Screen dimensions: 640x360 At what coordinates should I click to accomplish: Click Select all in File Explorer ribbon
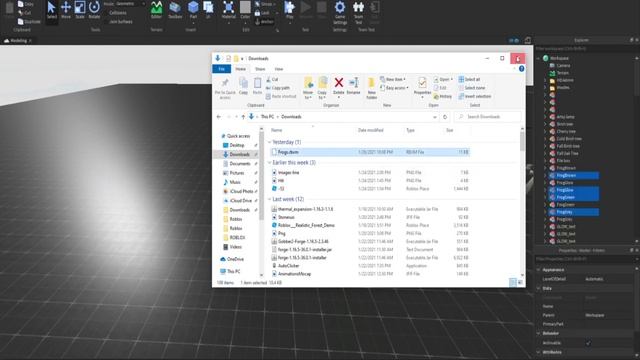(x=469, y=79)
